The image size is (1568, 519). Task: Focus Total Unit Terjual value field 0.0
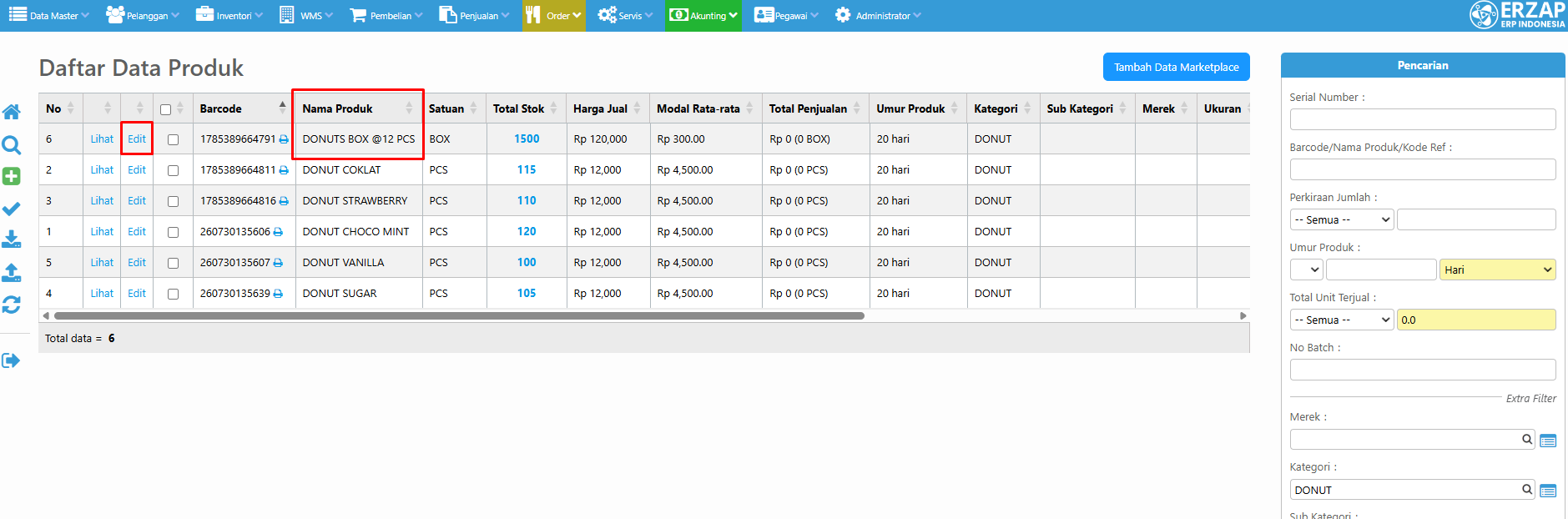click(1476, 320)
